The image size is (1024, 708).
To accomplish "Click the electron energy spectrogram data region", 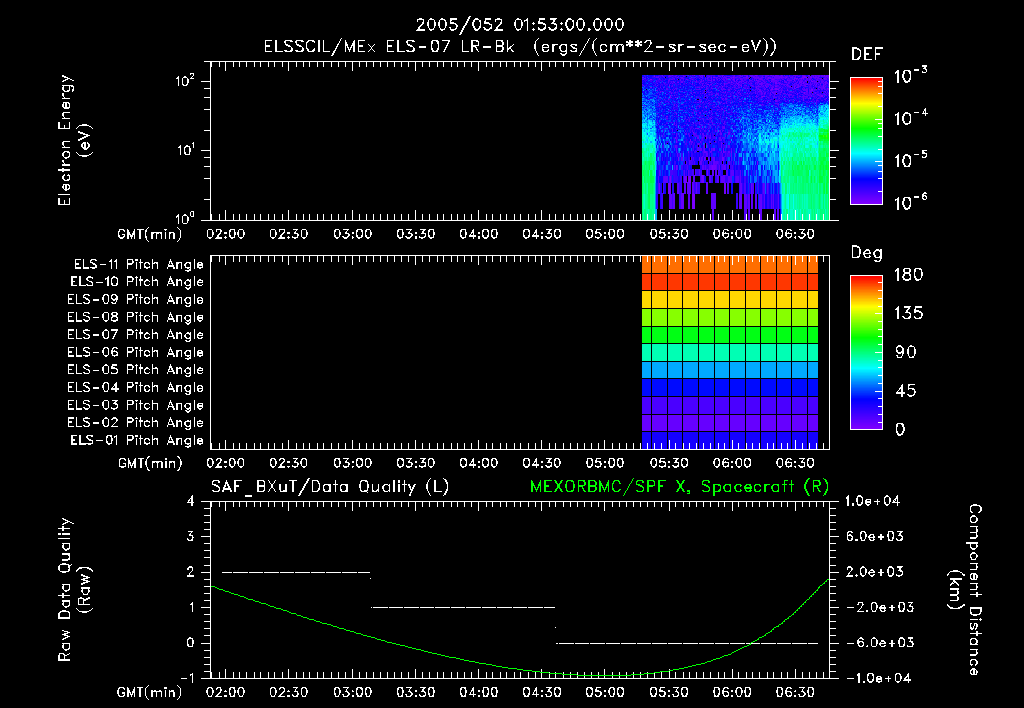I will coord(735,147).
